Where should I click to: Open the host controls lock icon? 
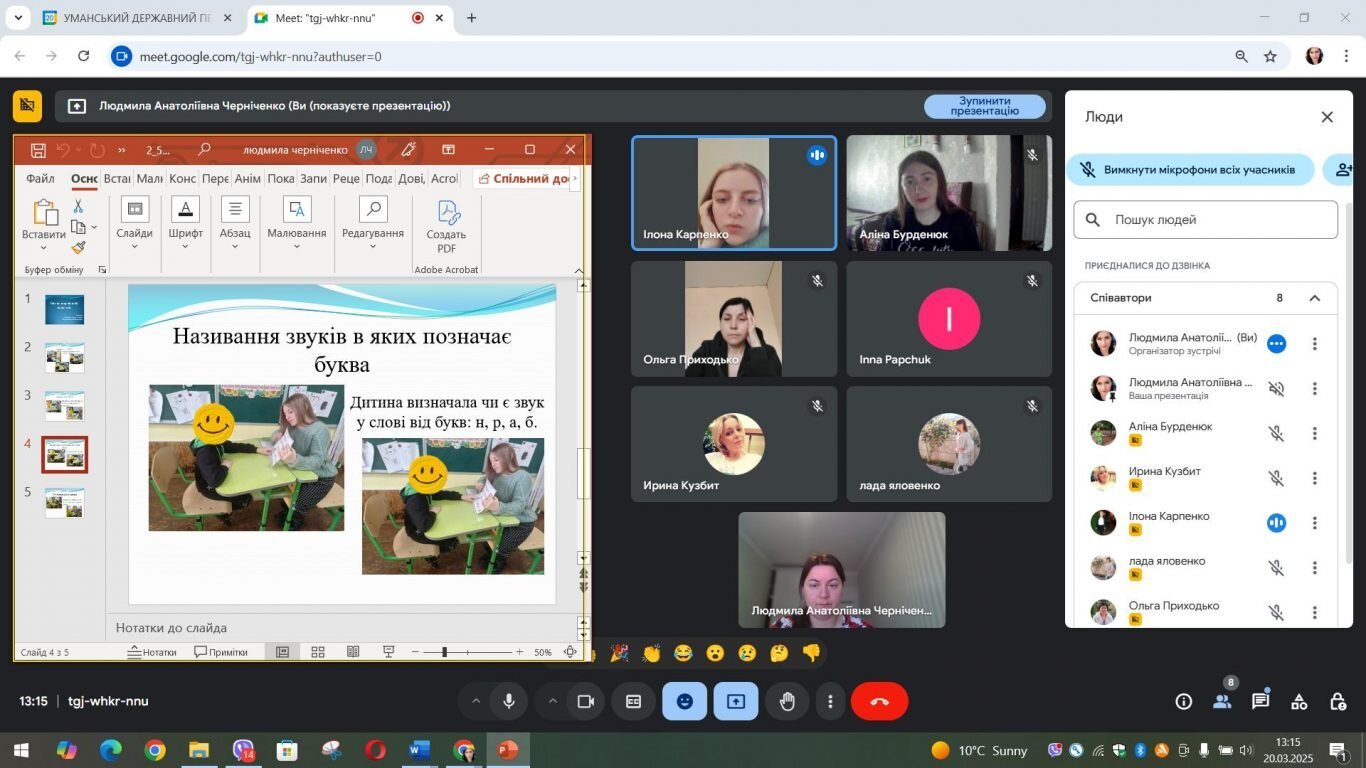(1337, 701)
